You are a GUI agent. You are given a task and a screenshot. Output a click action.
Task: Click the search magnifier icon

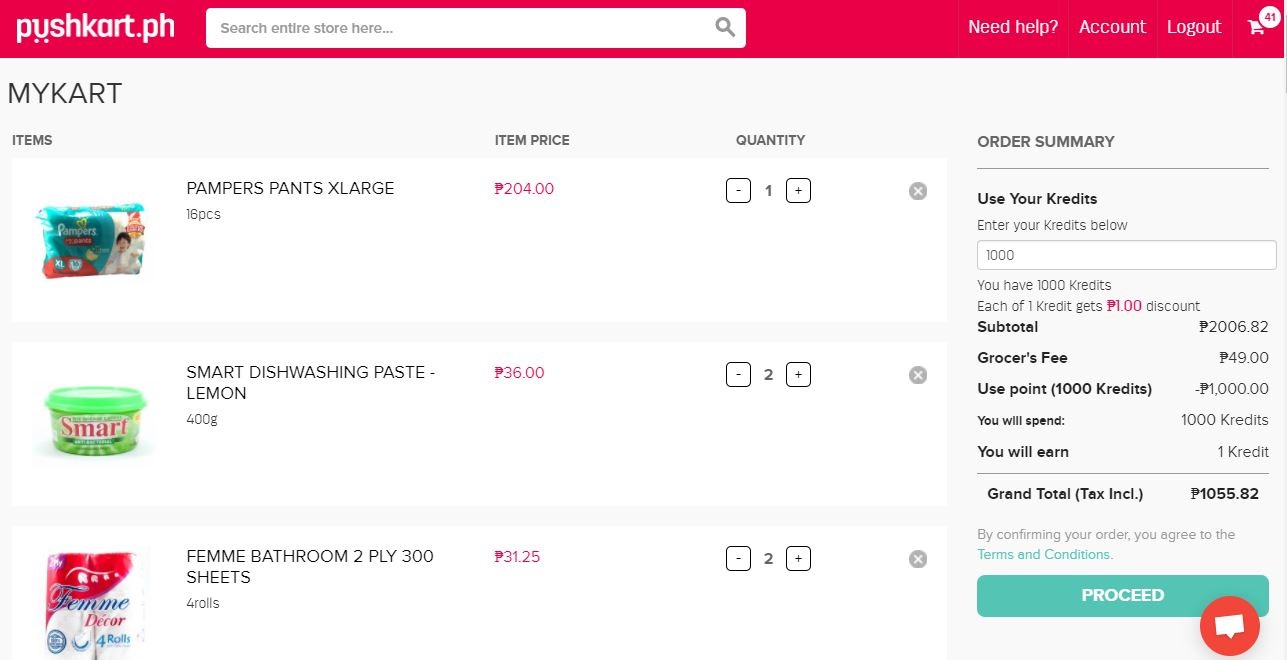click(x=724, y=28)
